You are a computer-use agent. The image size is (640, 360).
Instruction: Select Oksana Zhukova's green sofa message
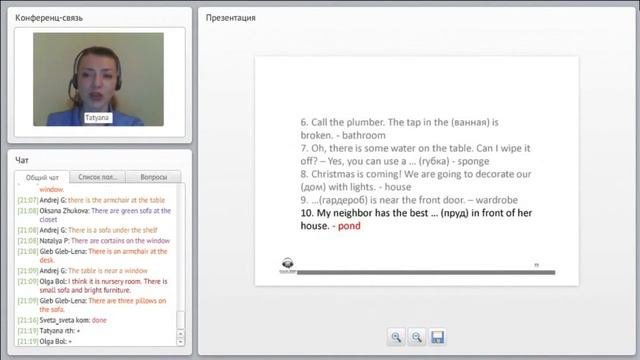click(94, 215)
